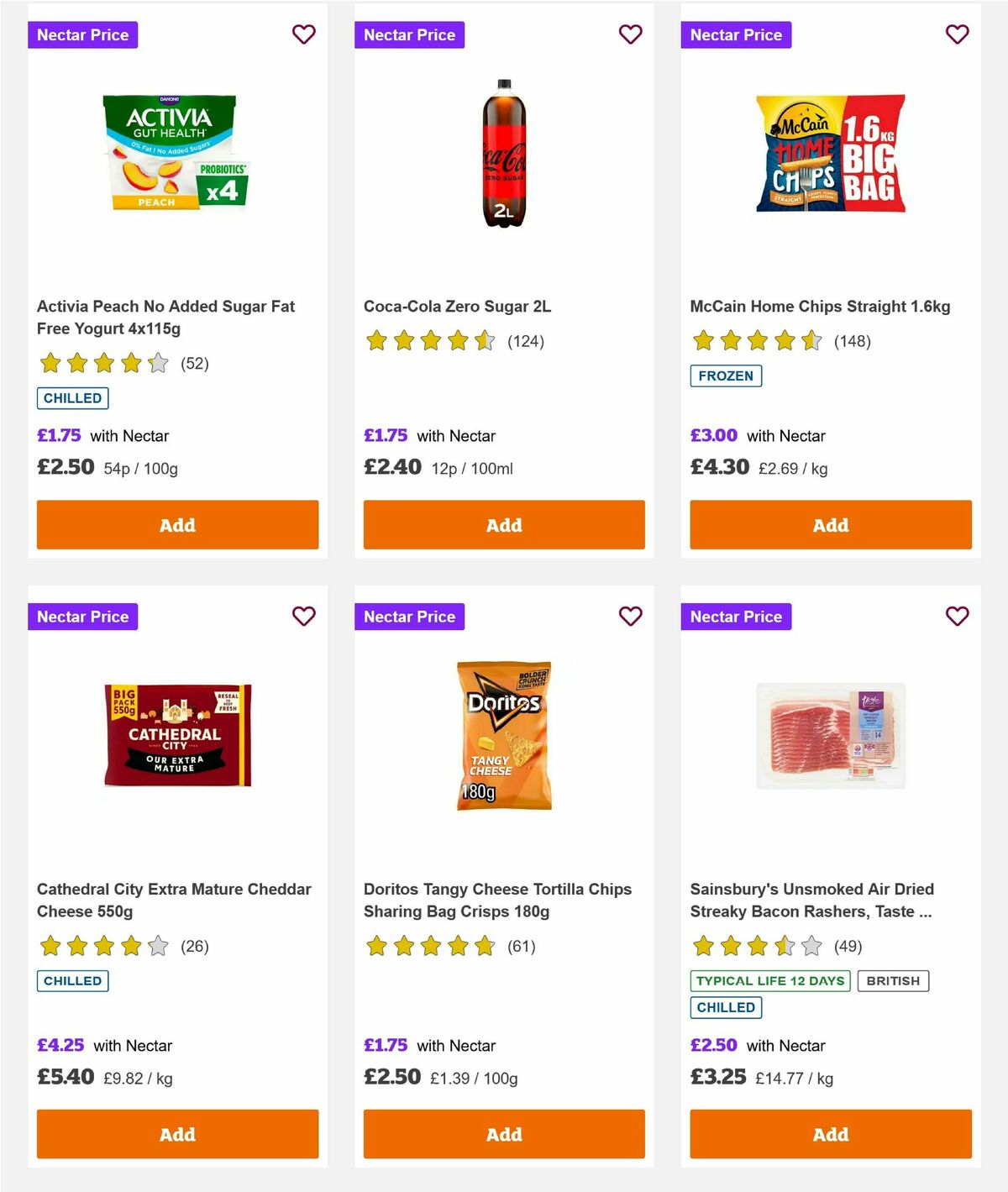
Task: Favourite the Activia Peach yogurt
Action: tap(303, 34)
